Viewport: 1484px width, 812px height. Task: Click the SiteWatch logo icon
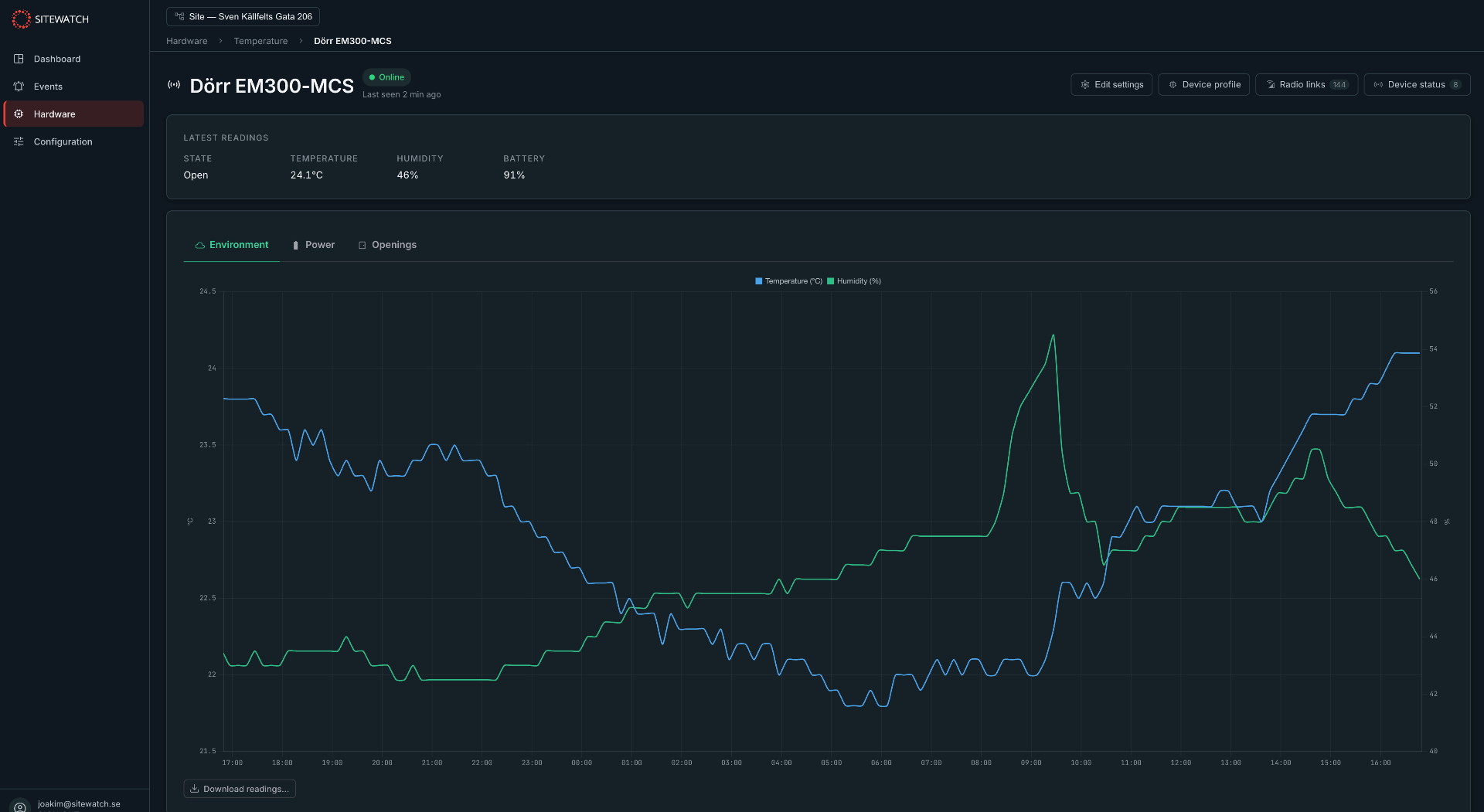21,19
